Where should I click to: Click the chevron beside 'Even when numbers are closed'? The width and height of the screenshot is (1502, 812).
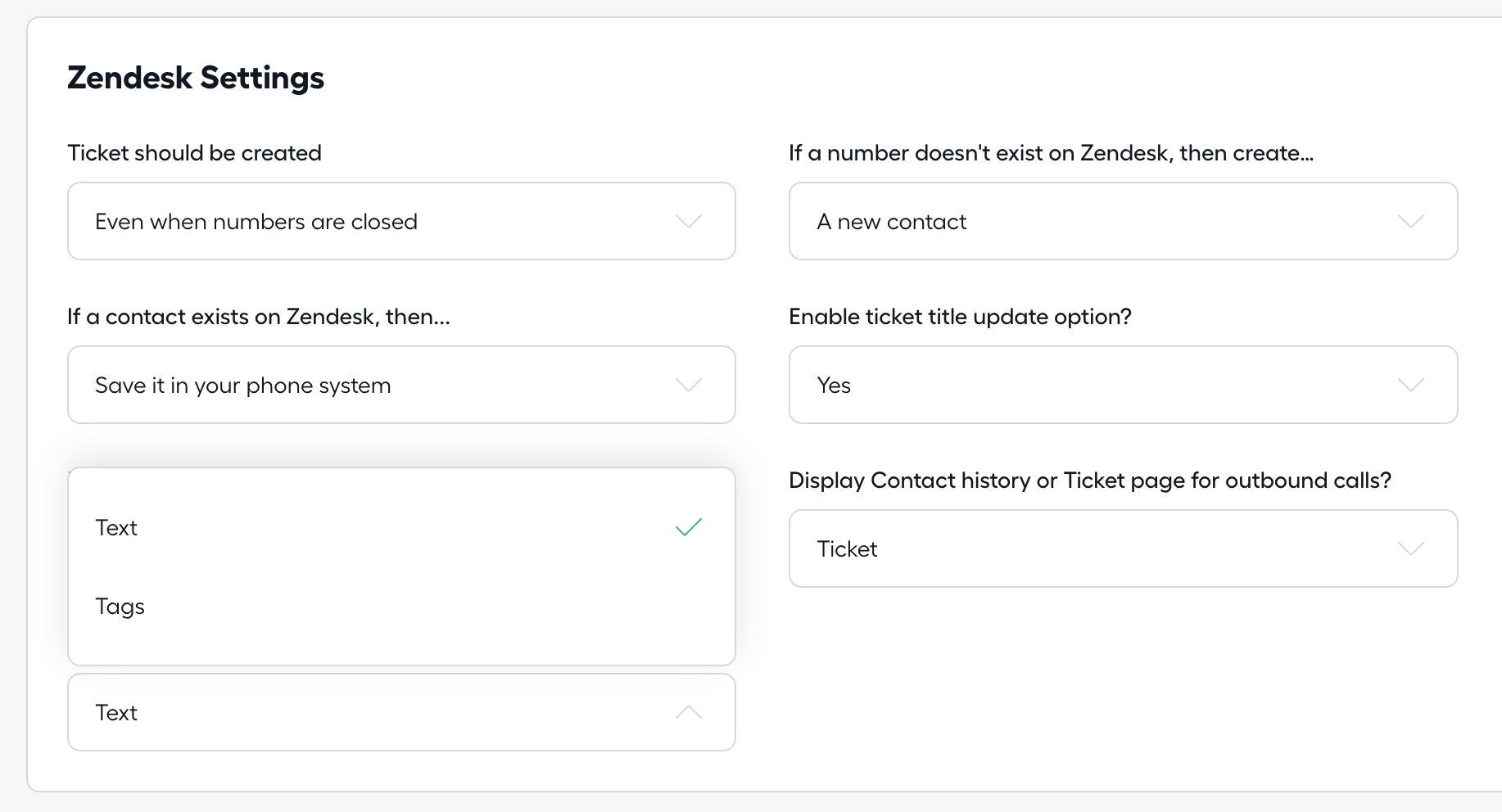[688, 221]
